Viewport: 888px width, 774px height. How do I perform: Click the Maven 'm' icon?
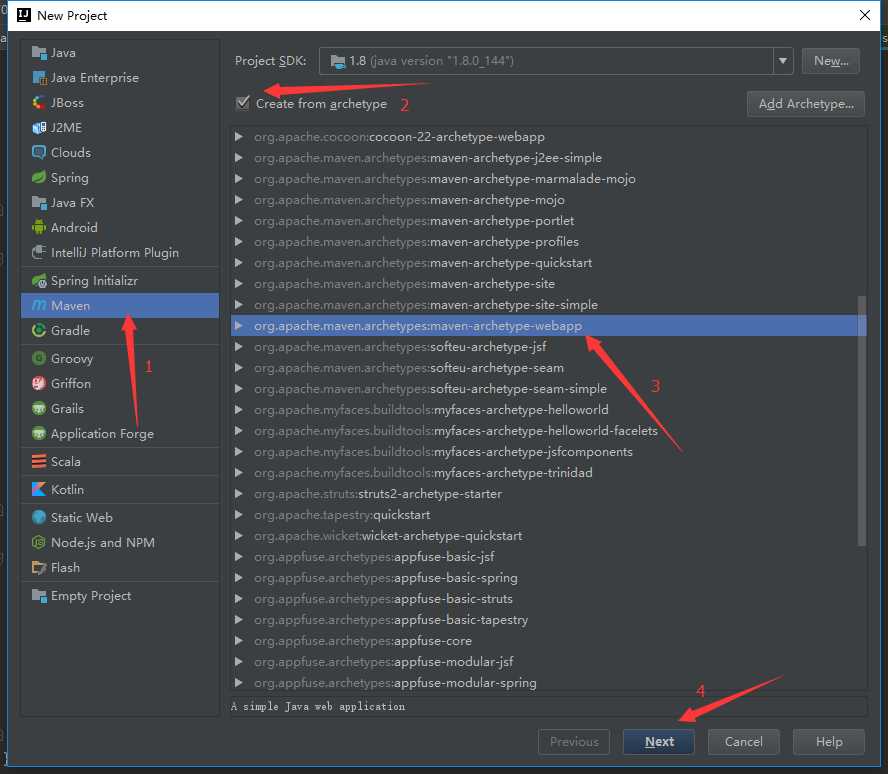pos(39,305)
